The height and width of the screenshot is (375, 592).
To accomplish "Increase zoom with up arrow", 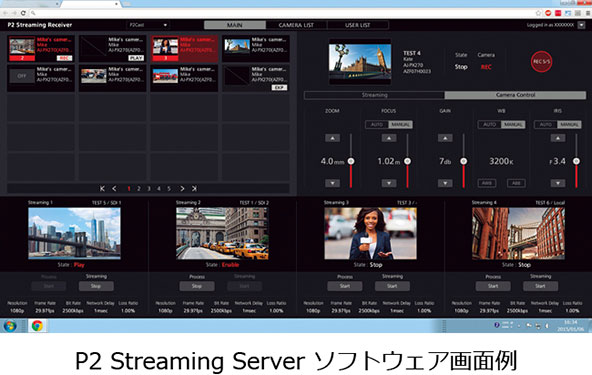I will point(332,138).
